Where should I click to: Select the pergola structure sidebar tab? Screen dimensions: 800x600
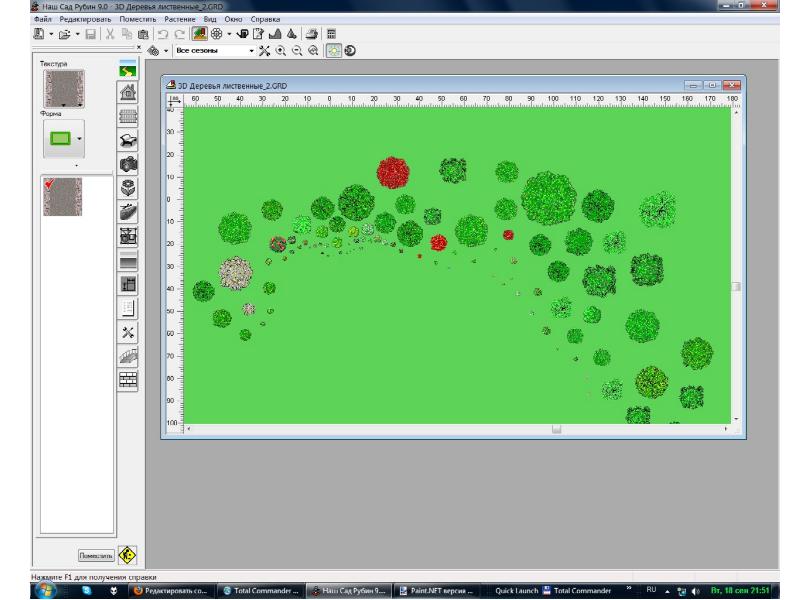[x=128, y=236]
